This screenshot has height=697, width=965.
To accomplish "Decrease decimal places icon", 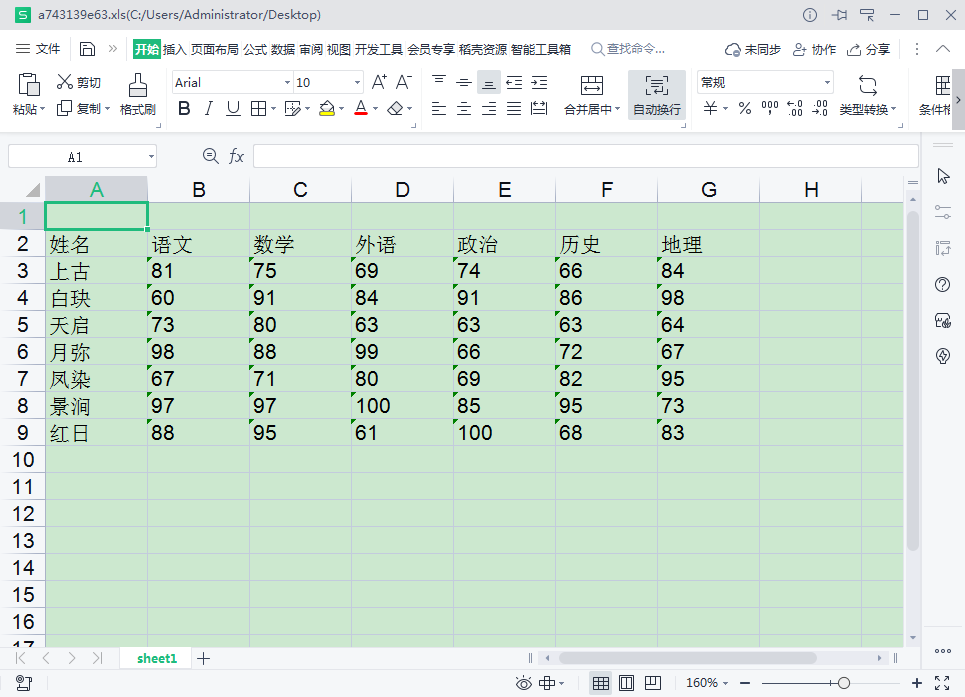I will [820, 109].
